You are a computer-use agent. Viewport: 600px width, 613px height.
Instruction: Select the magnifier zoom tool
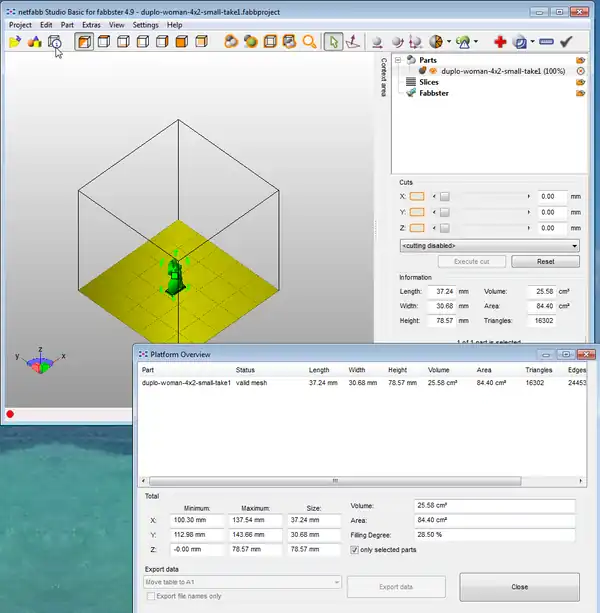(x=309, y=42)
